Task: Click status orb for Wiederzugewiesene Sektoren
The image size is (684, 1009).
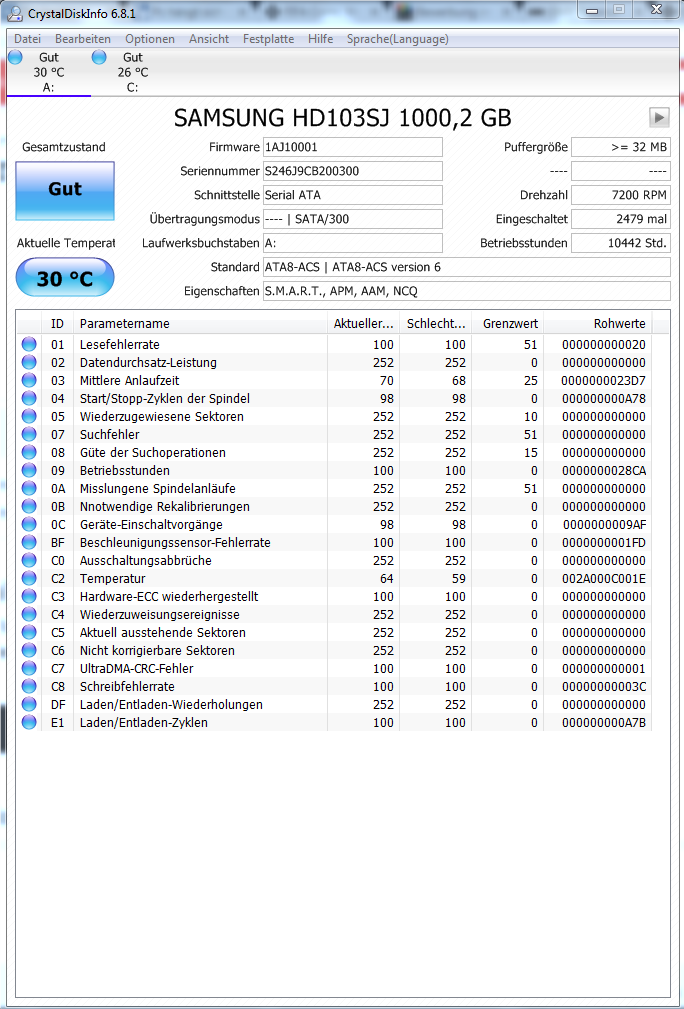Action: click(28, 416)
